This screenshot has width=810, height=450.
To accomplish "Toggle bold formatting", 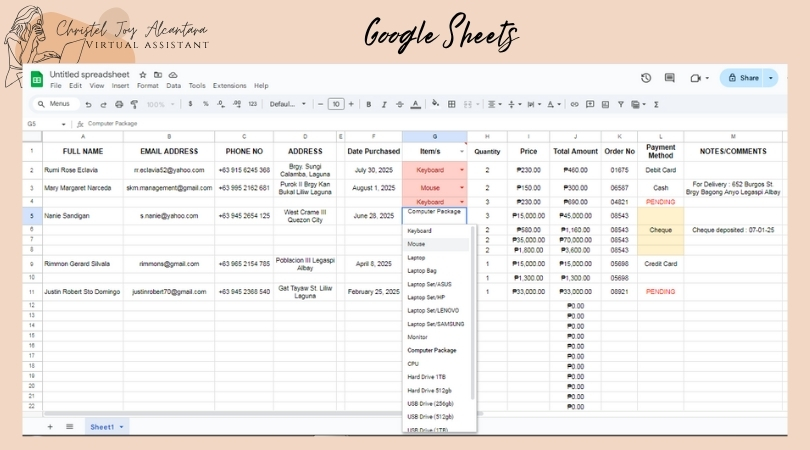I will (368, 104).
